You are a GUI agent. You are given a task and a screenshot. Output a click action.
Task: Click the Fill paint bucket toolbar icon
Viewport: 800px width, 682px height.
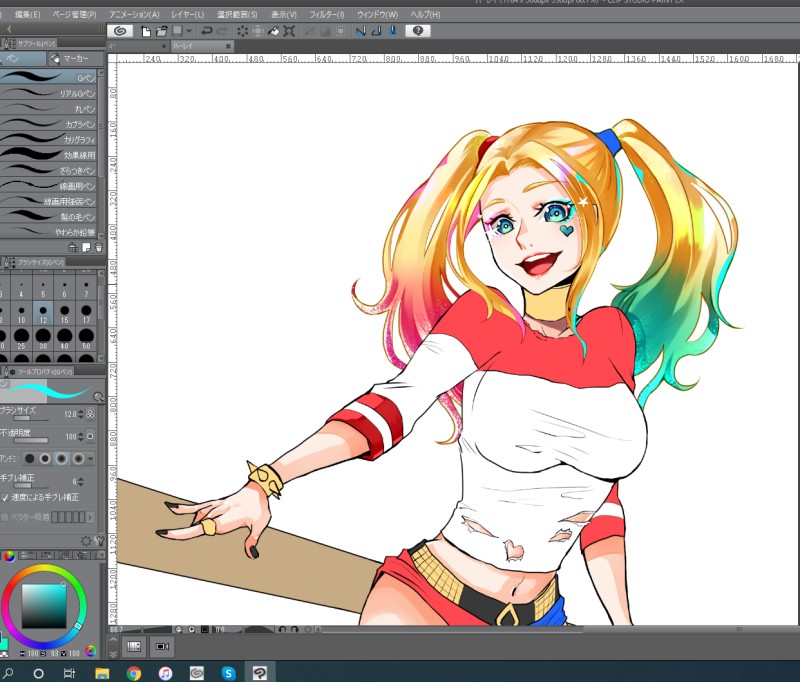[274, 31]
